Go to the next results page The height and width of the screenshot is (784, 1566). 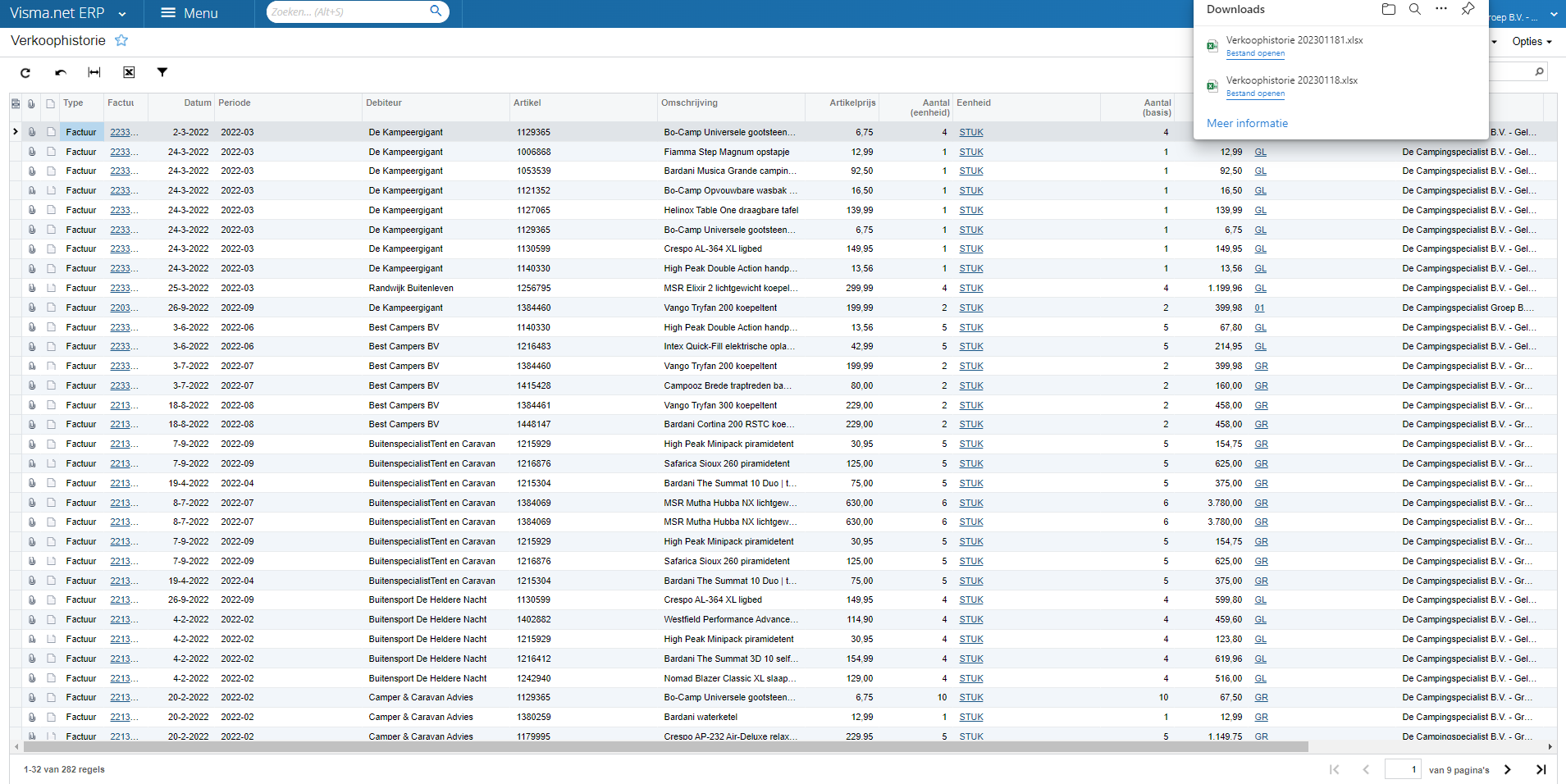pos(1507,769)
